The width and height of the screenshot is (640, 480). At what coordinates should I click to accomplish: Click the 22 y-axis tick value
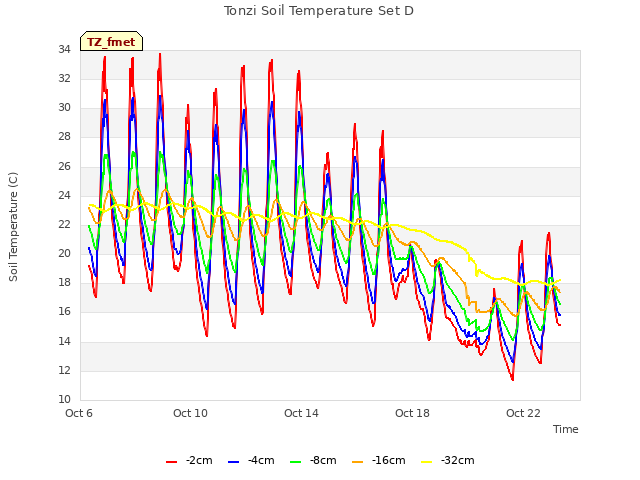(x=64, y=225)
